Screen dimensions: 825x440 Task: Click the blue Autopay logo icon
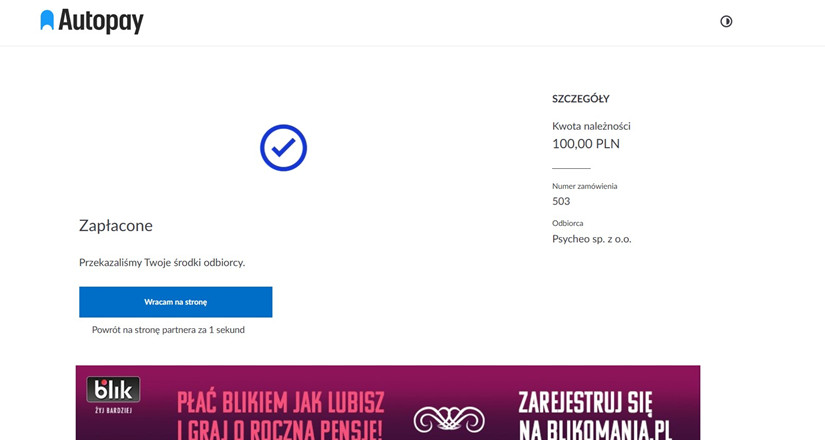(x=47, y=20)
